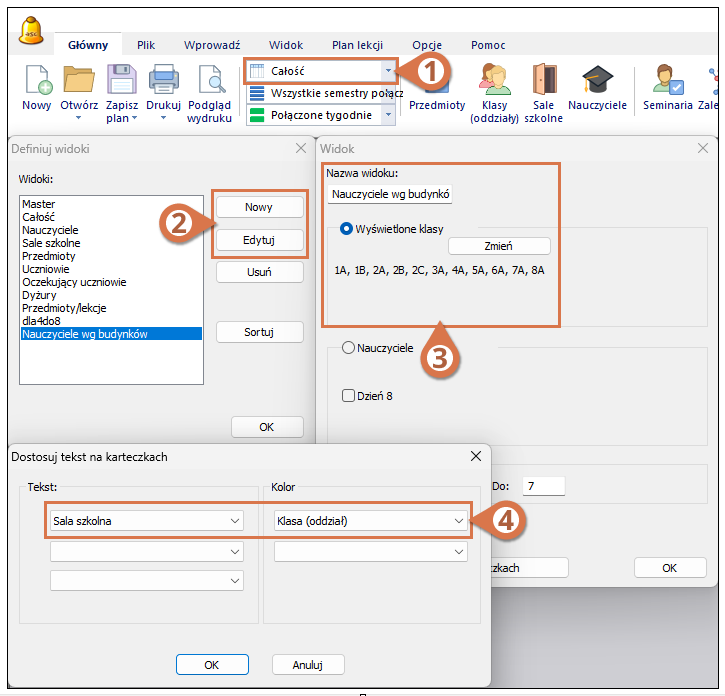Select Master in the Widoki list
The height and width of the screenshot is (696, 725).
point(111,203)
